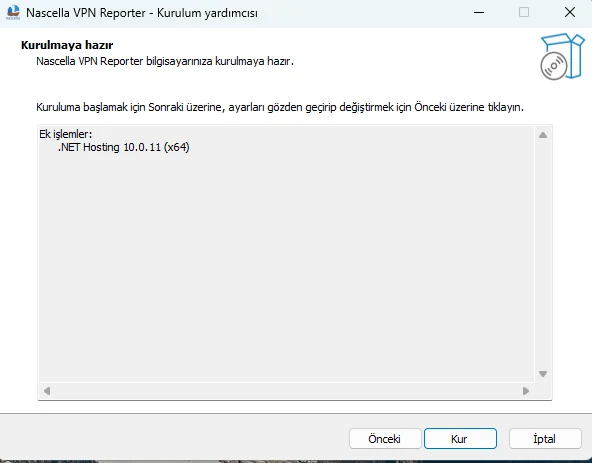This screenshot has height=463, width=592.
Task: Click the installer box and disc icon
Action: (562, 57)
